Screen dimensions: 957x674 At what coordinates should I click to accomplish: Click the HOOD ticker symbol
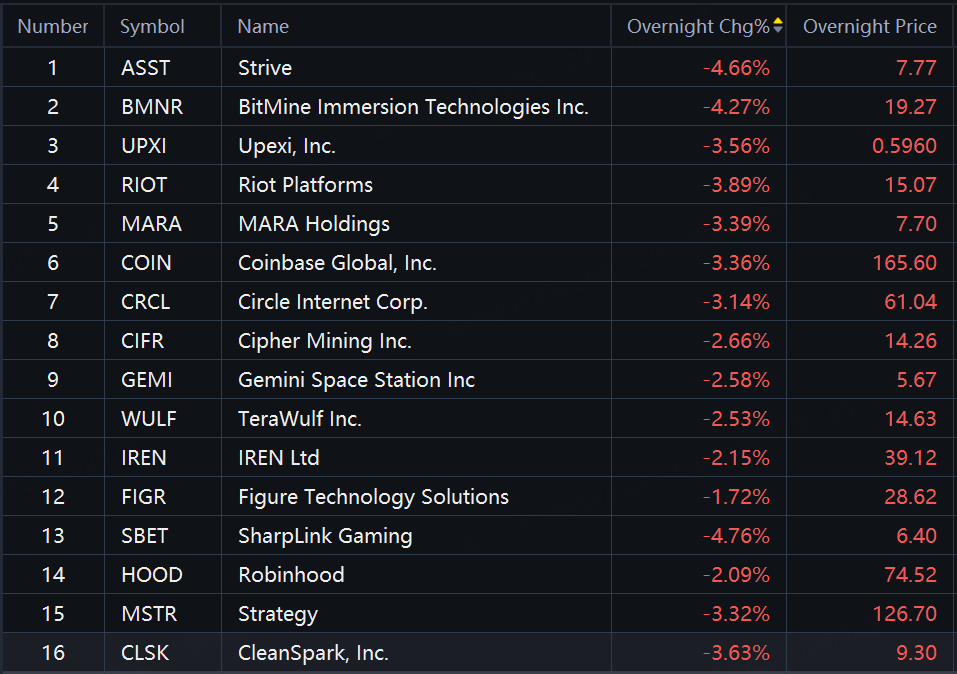point(151,575)
